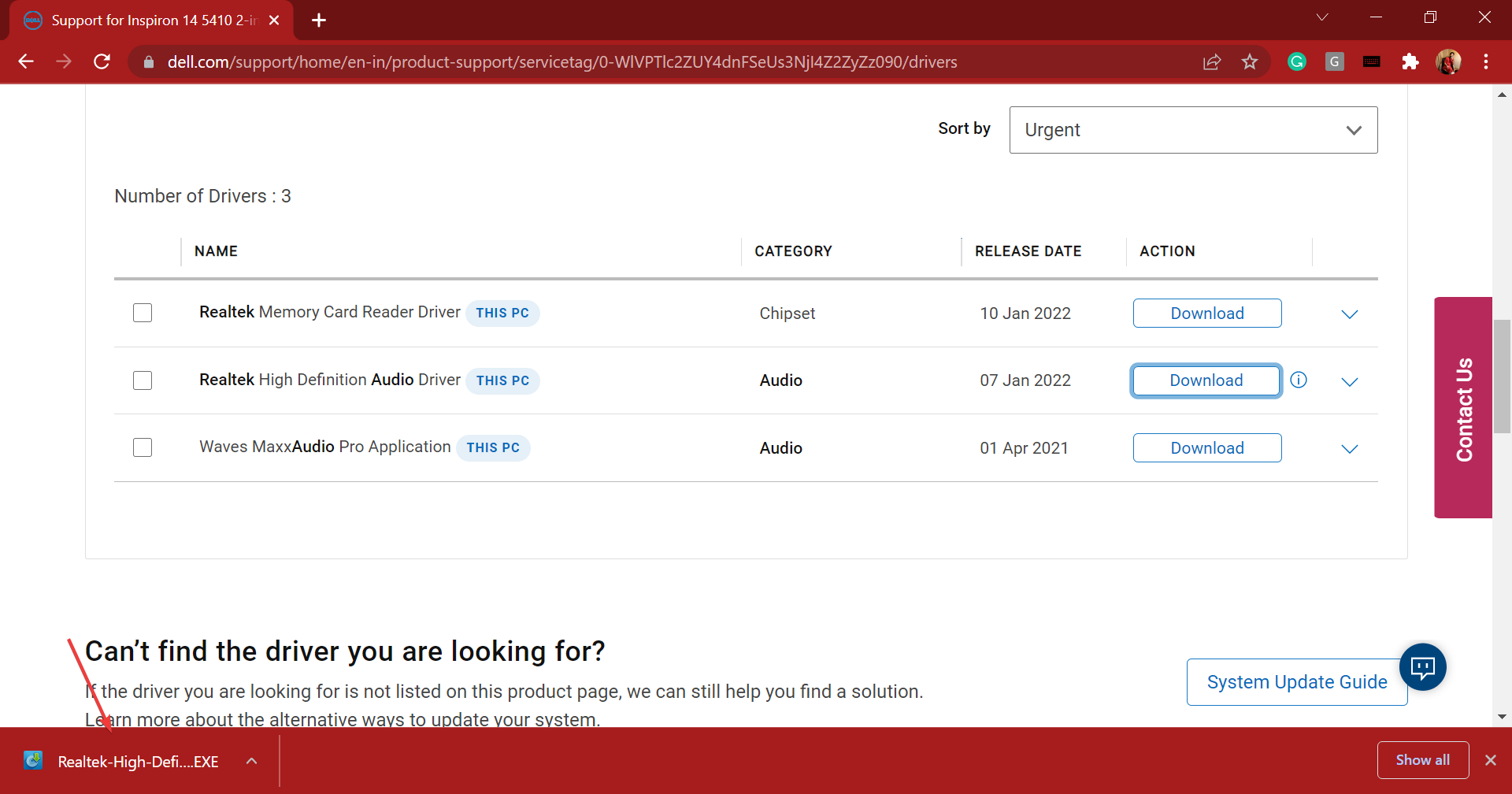Viewport: 1512px width, 794px height.
Task: Open the tab search dropdown arrow
Action: tap(1322, 17)
